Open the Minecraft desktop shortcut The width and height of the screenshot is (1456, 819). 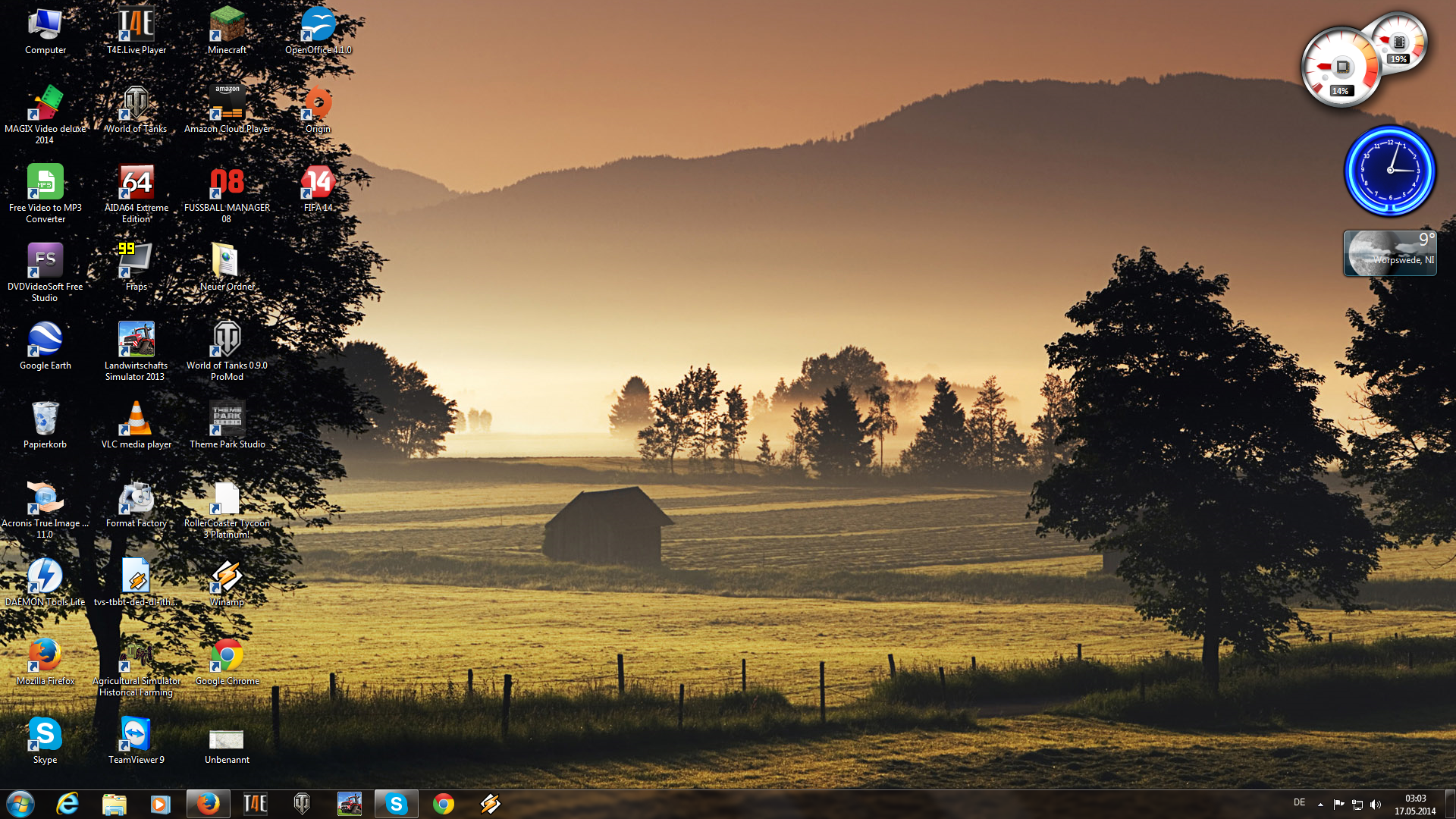pos(227,31)
